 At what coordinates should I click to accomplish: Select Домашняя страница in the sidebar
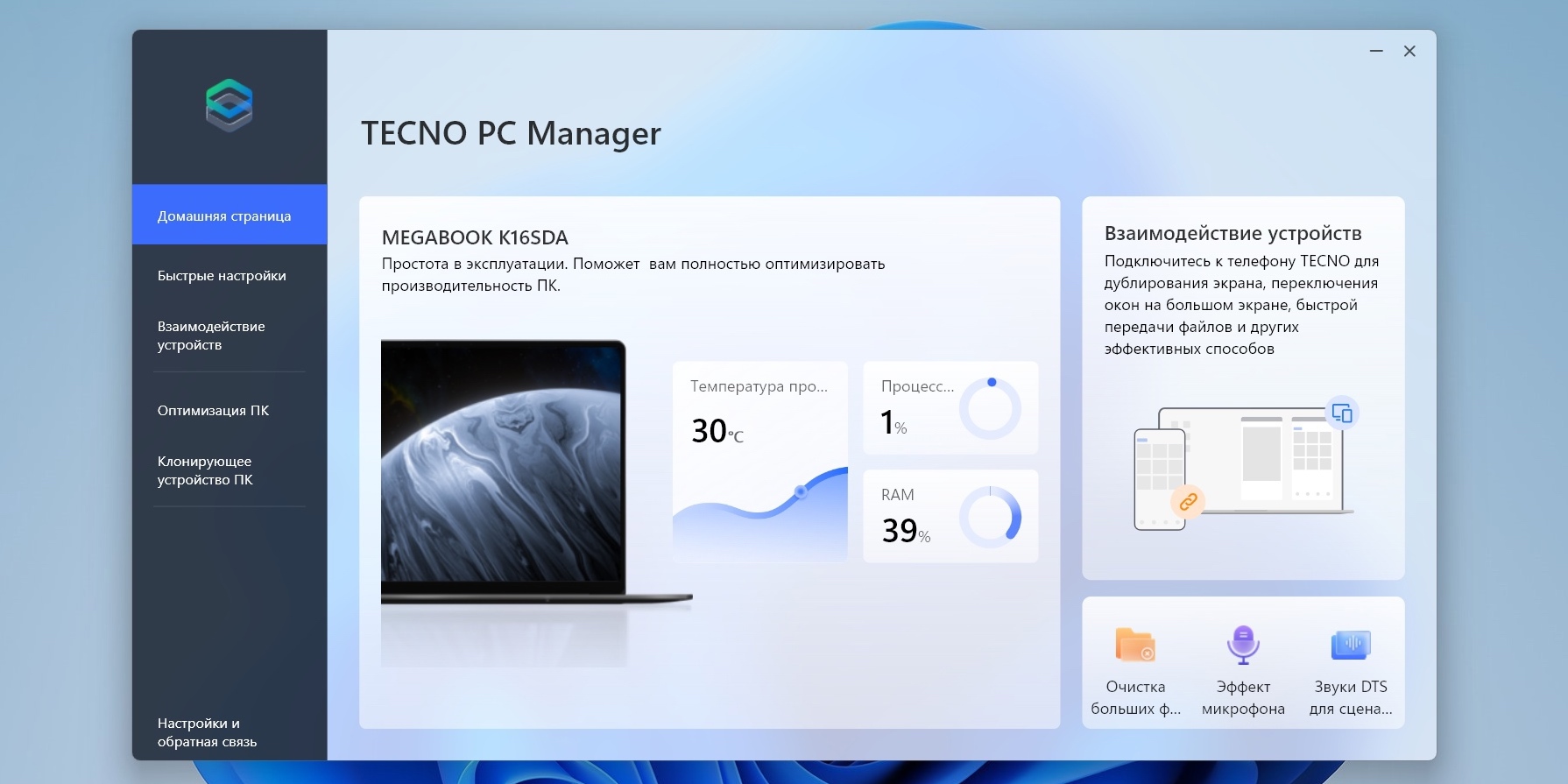point(230,215)
